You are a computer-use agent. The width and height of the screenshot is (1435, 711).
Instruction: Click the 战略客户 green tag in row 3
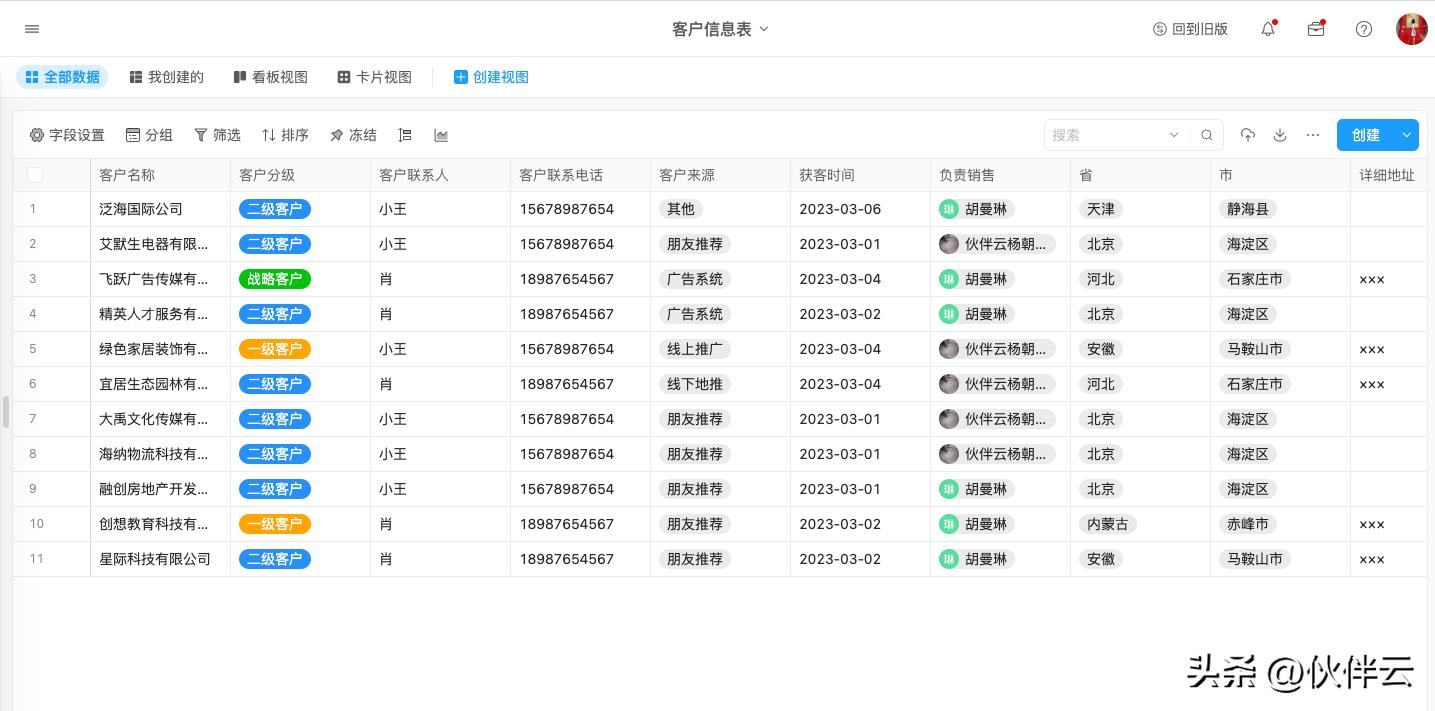click(x=275, y=279)
